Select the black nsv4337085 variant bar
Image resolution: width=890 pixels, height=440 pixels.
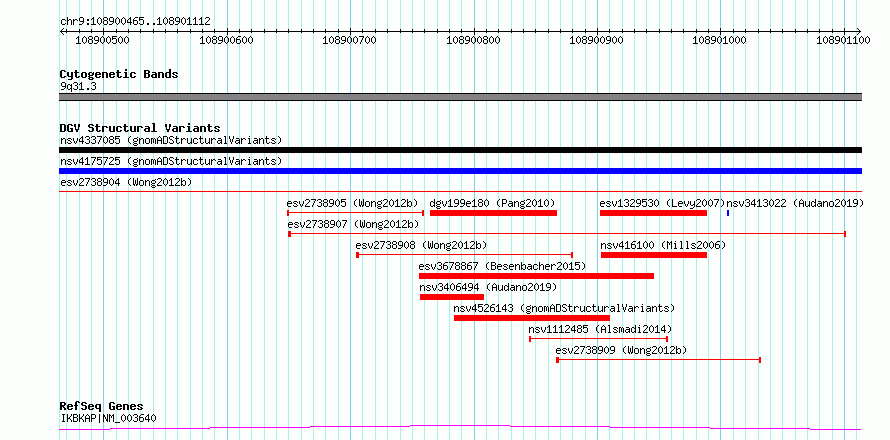(460, 150)
